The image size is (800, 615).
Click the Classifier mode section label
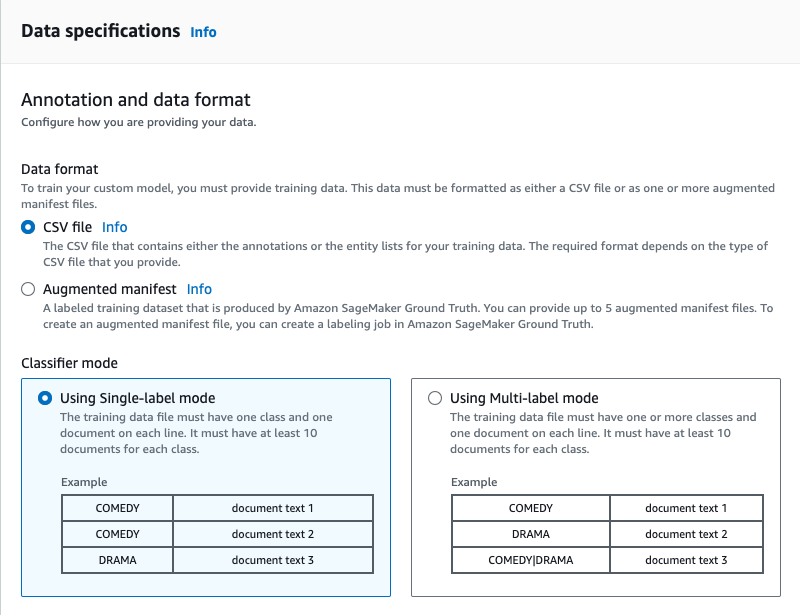69,363
